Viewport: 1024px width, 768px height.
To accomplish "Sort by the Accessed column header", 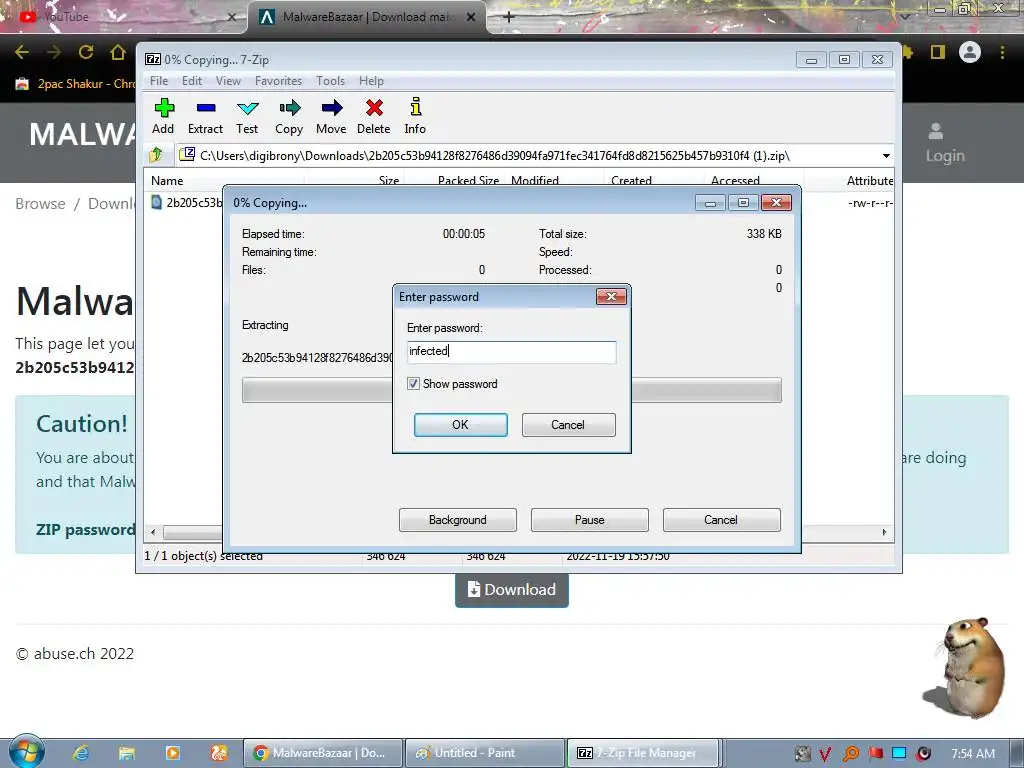I will [x=735, y=181].
